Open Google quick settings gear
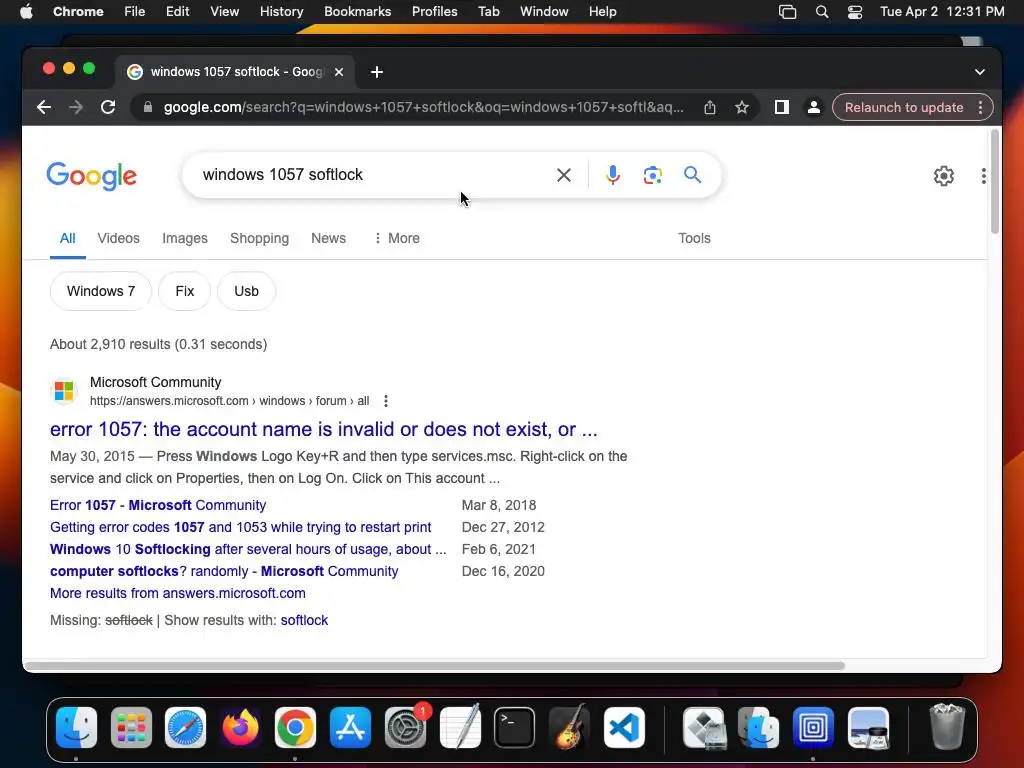Image resolution: width=1024 pixels, height=768 pixels. [944, 176]
